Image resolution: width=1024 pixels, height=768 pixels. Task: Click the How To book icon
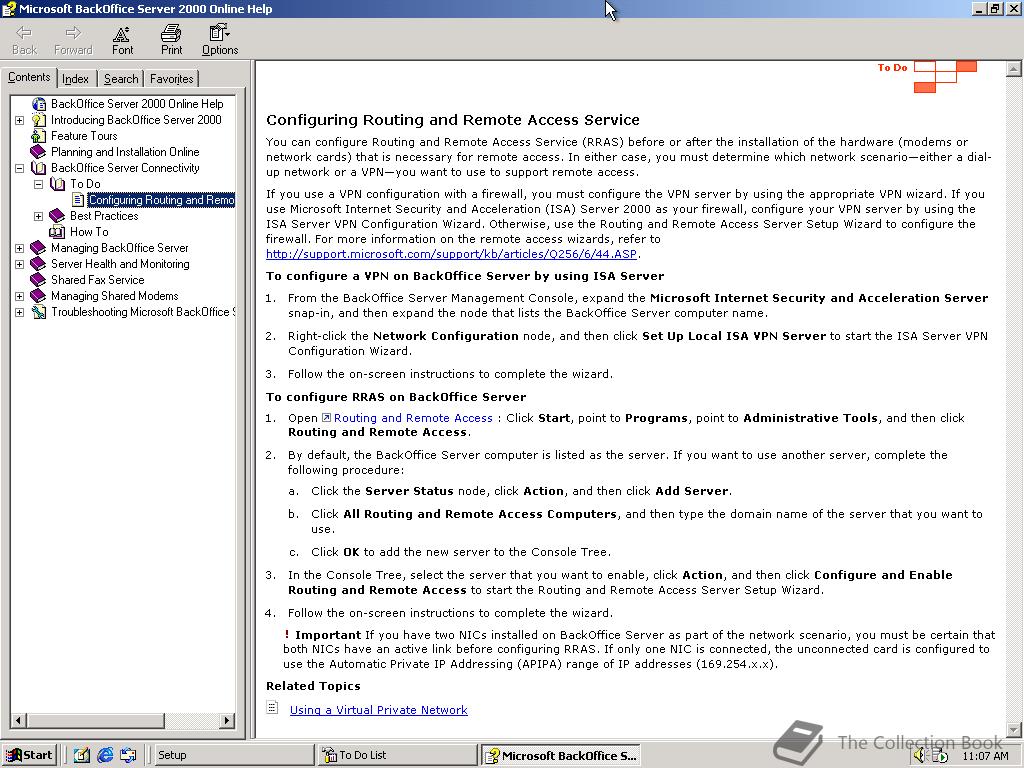tap(57, 232)
